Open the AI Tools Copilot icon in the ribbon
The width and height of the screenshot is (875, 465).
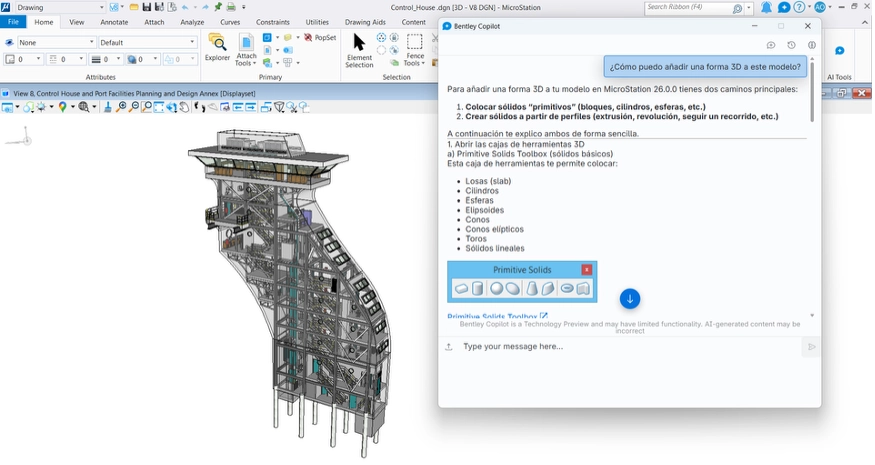pyautogui.click(x=839, y=51)
